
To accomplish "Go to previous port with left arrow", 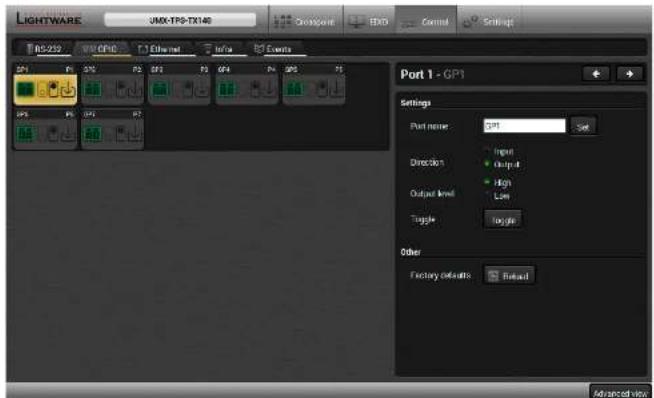I will (x=596, y=74).
